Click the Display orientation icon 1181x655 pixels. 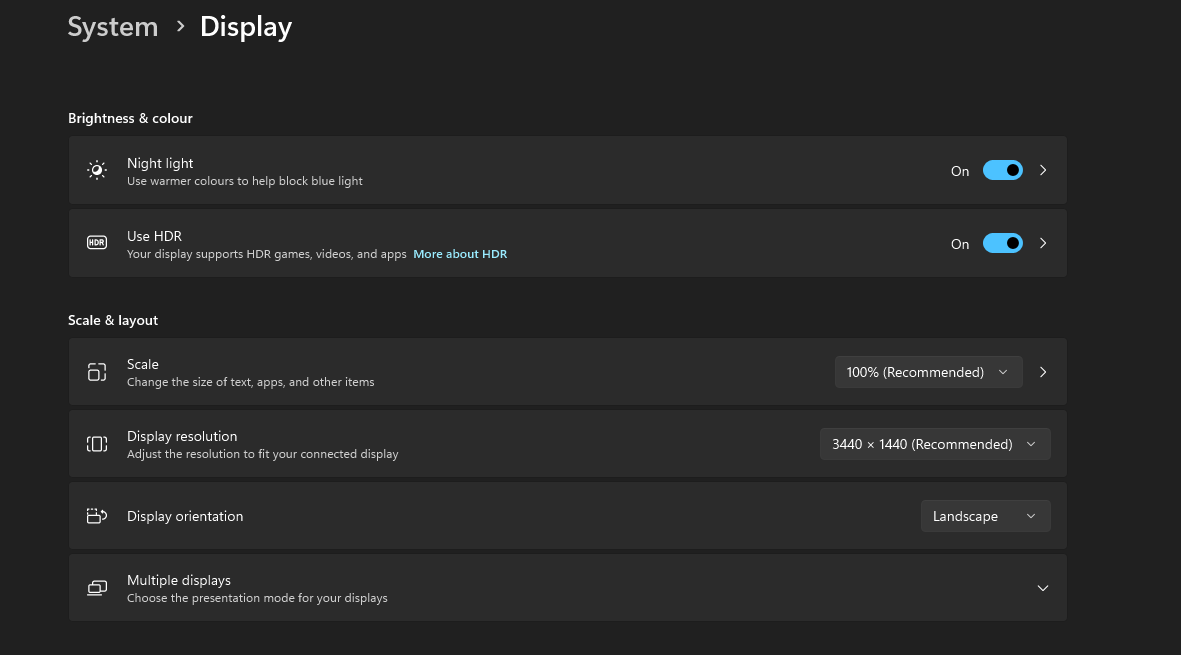point(97,516)
